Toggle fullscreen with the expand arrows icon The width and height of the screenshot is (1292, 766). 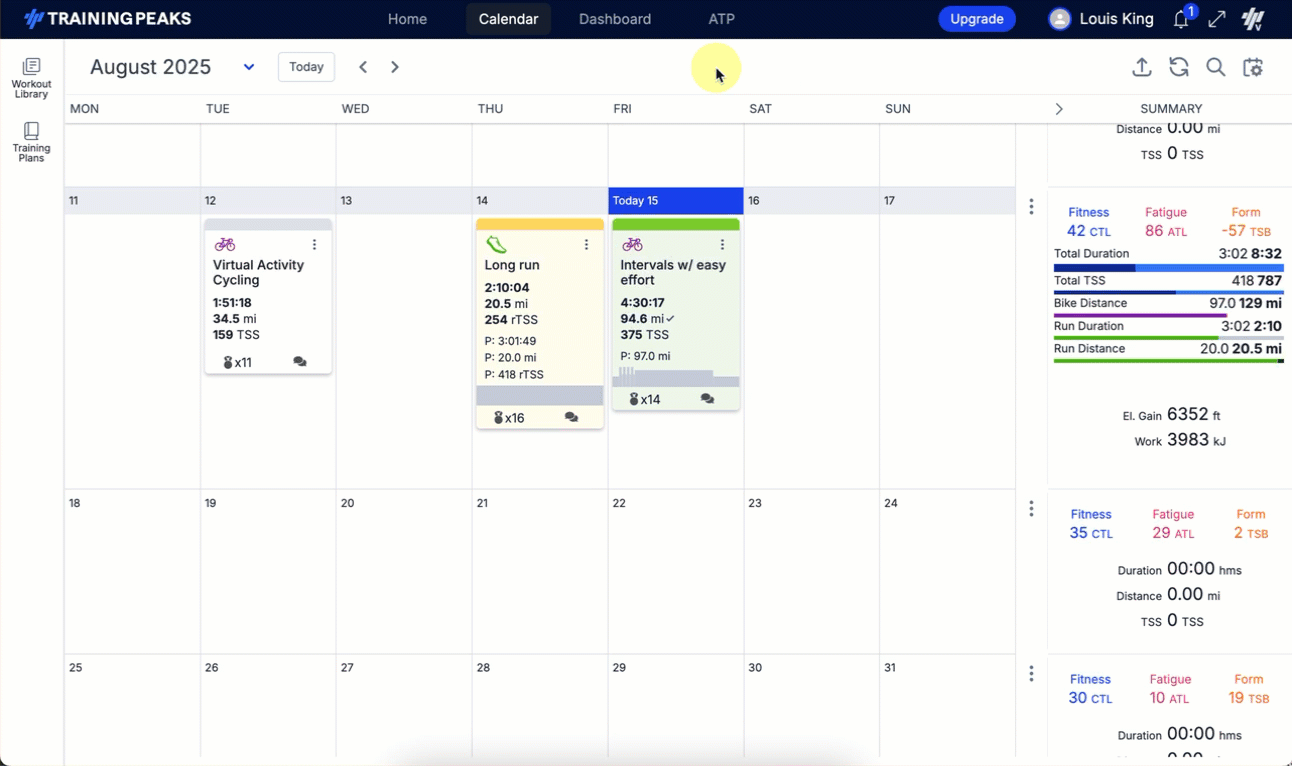tap(1217, 19)
